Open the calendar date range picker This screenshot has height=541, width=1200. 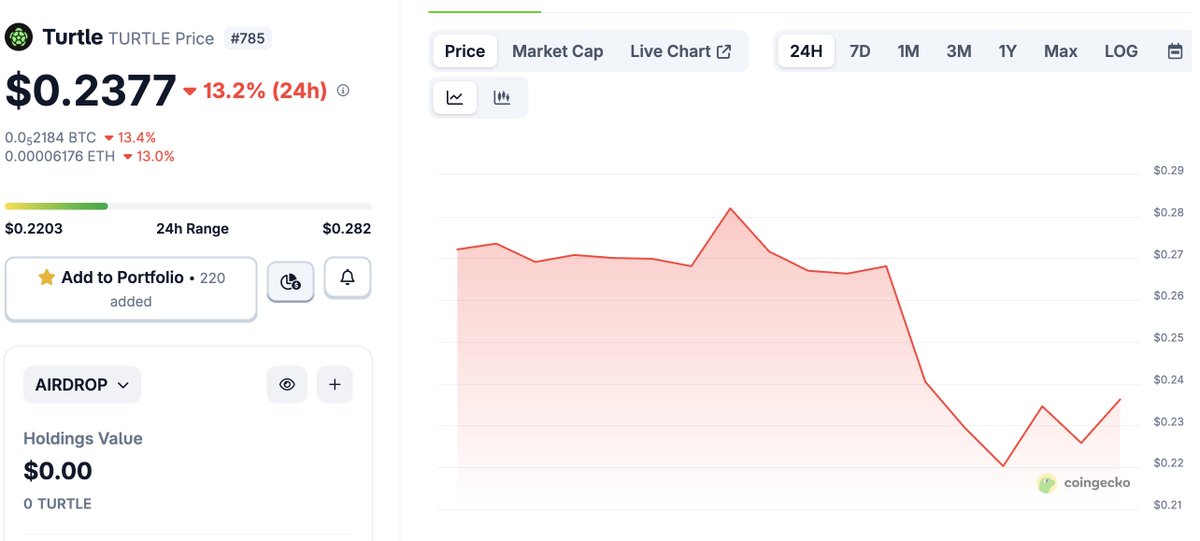(1175, 51)
